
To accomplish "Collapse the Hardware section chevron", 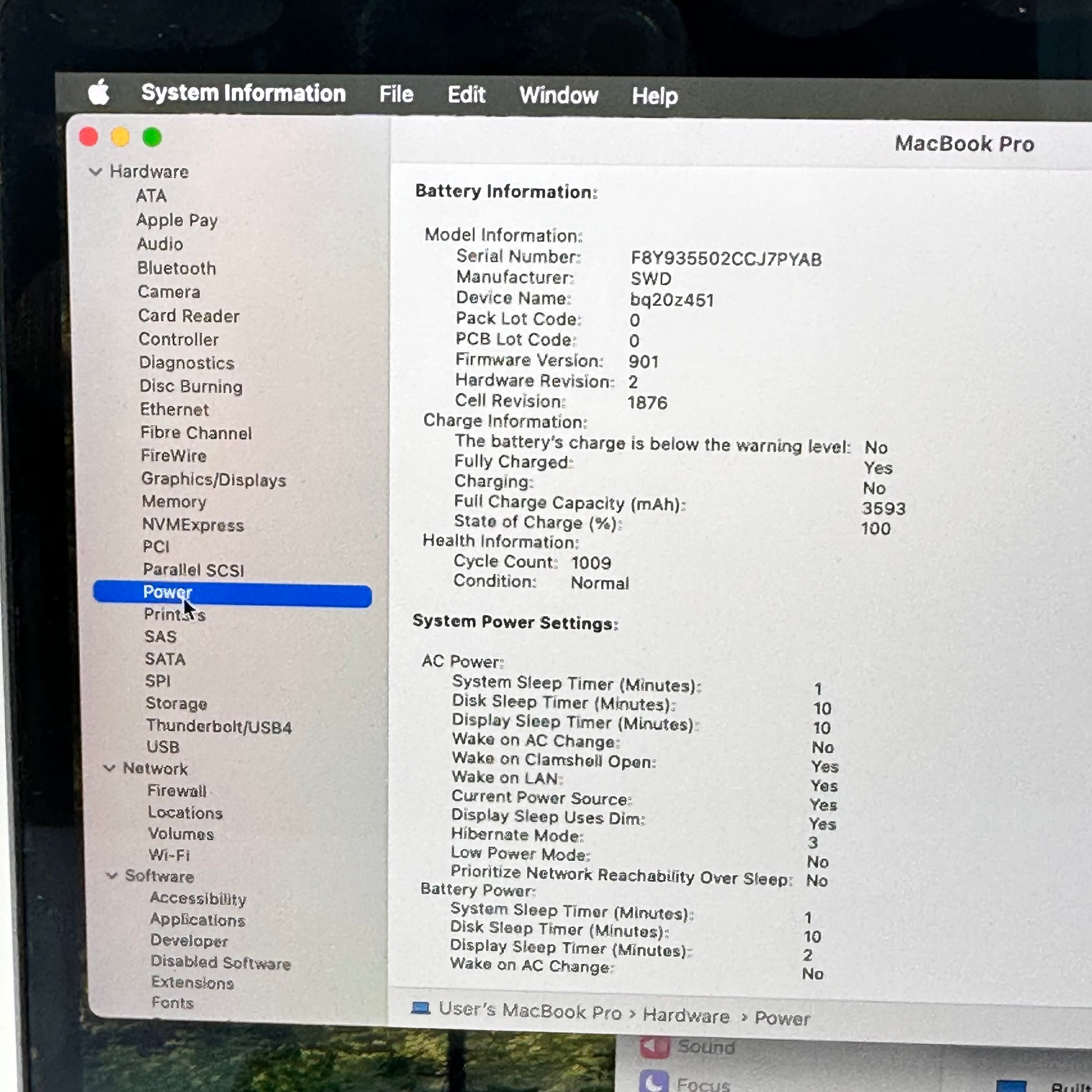I will point(95,171).
